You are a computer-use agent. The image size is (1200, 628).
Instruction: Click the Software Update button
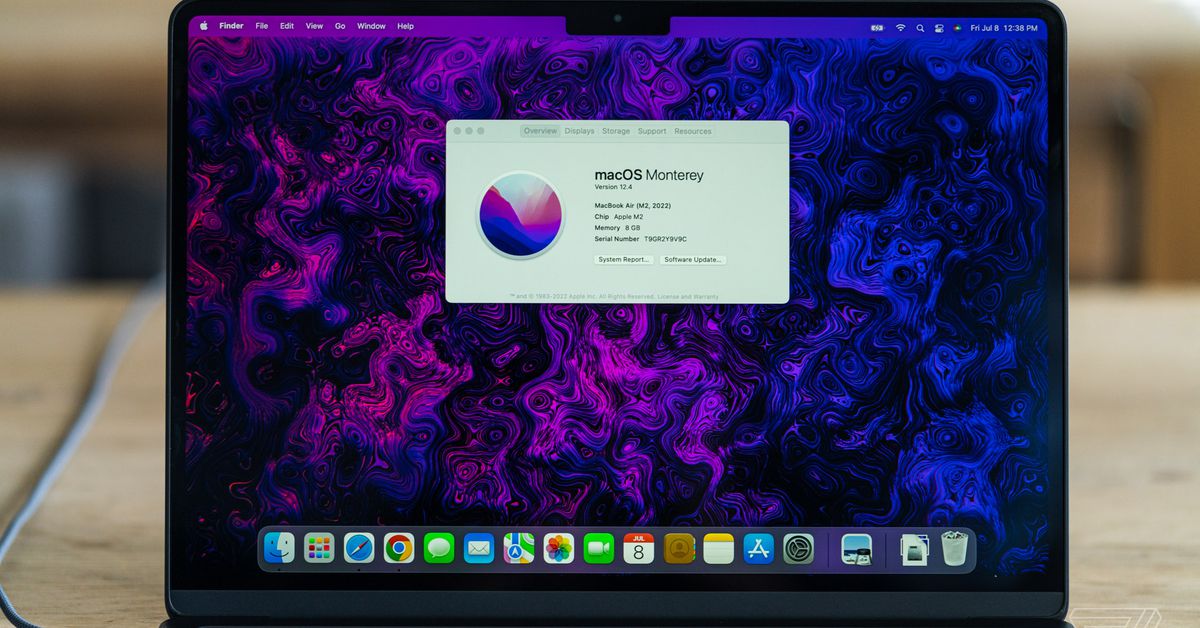[692, 259]
